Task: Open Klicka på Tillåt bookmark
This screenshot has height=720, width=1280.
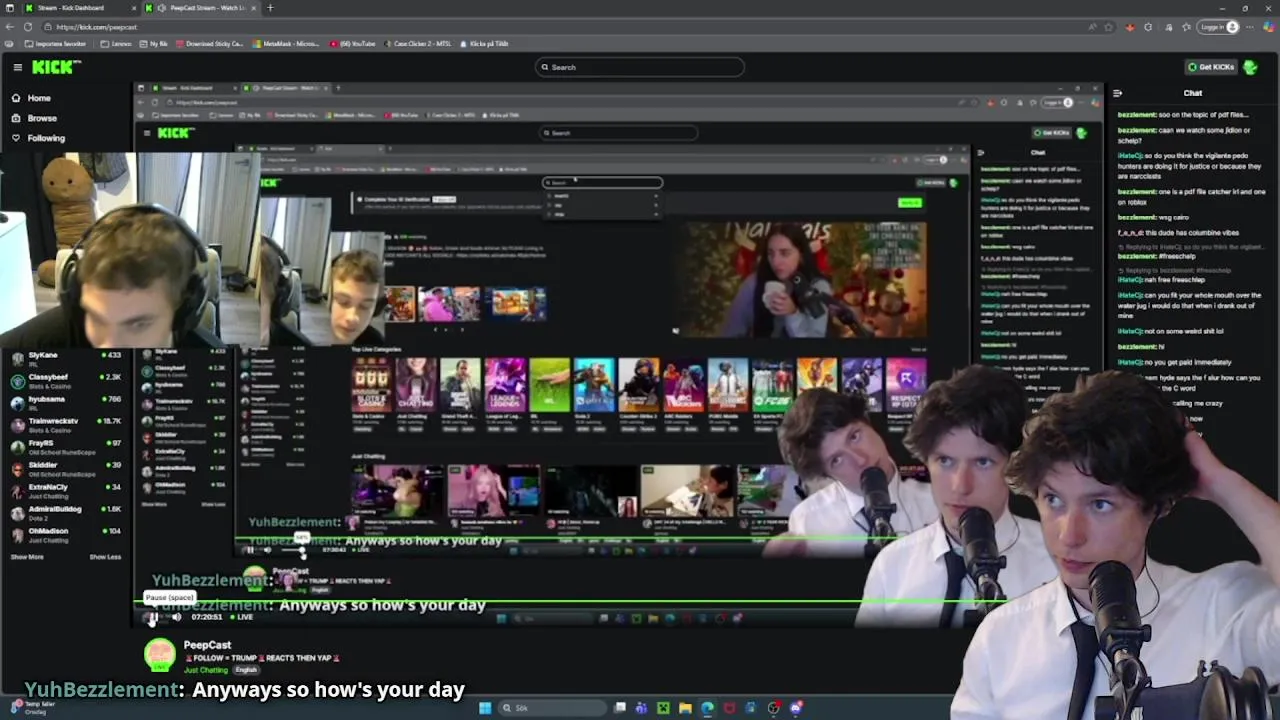Action: [485, 44]
